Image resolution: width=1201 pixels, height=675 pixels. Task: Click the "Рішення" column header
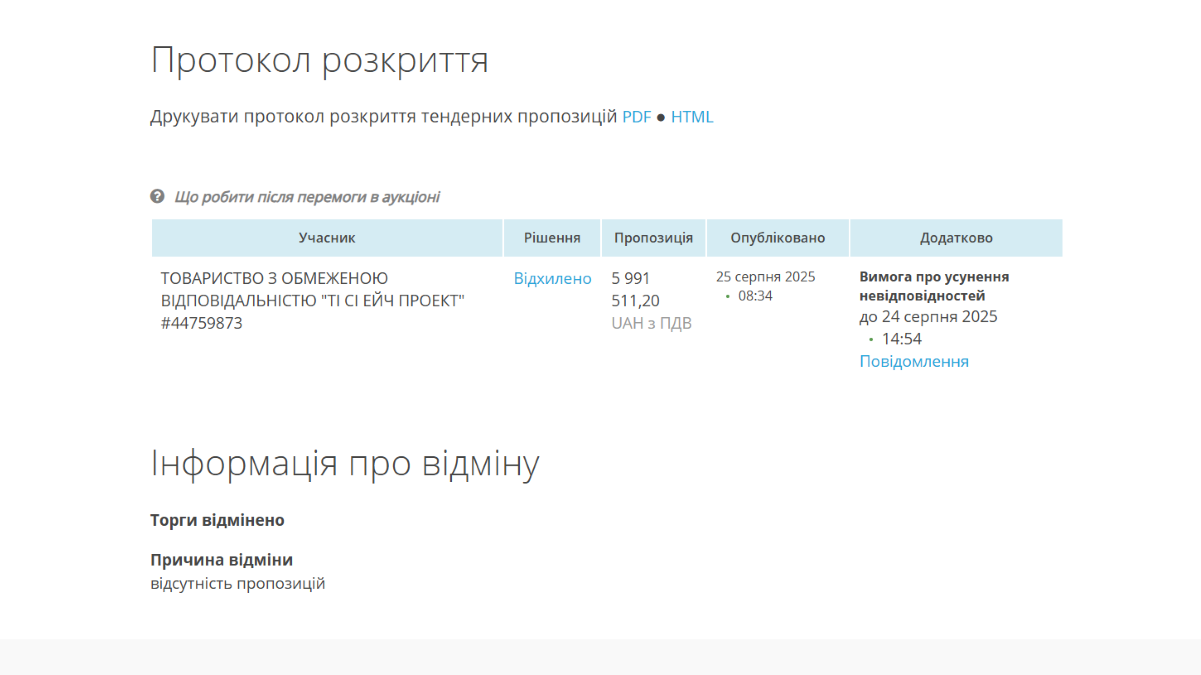point(552,238)
